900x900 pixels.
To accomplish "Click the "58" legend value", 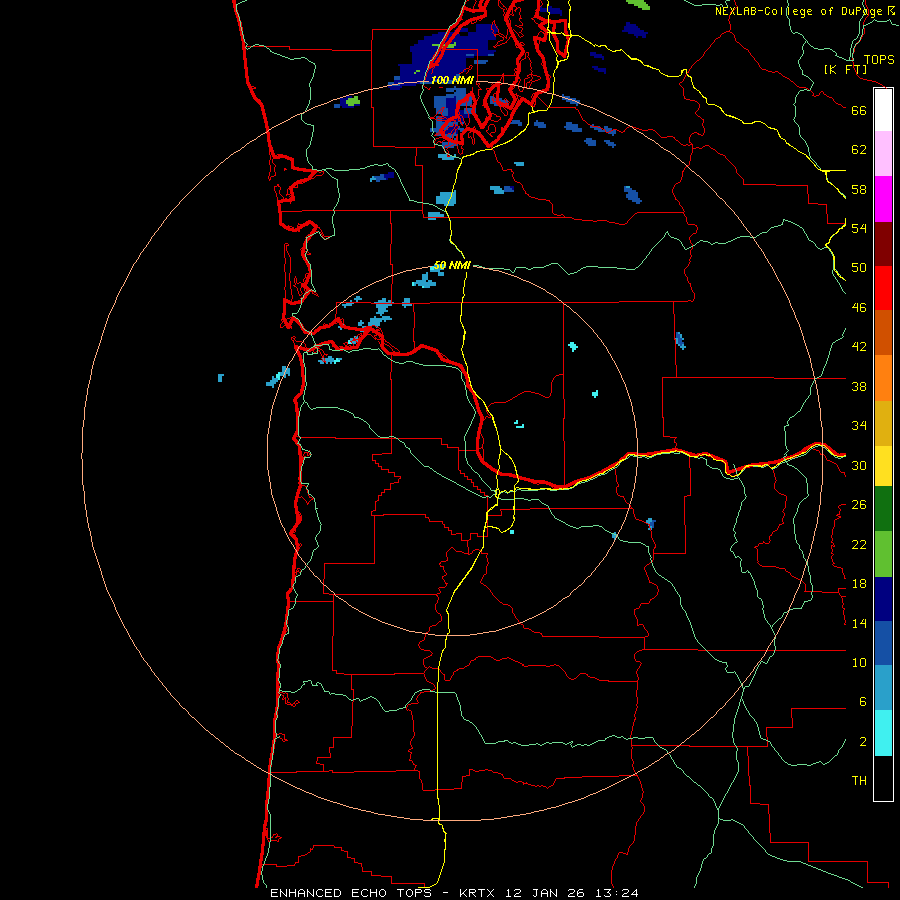I will (x=859, y=189).
